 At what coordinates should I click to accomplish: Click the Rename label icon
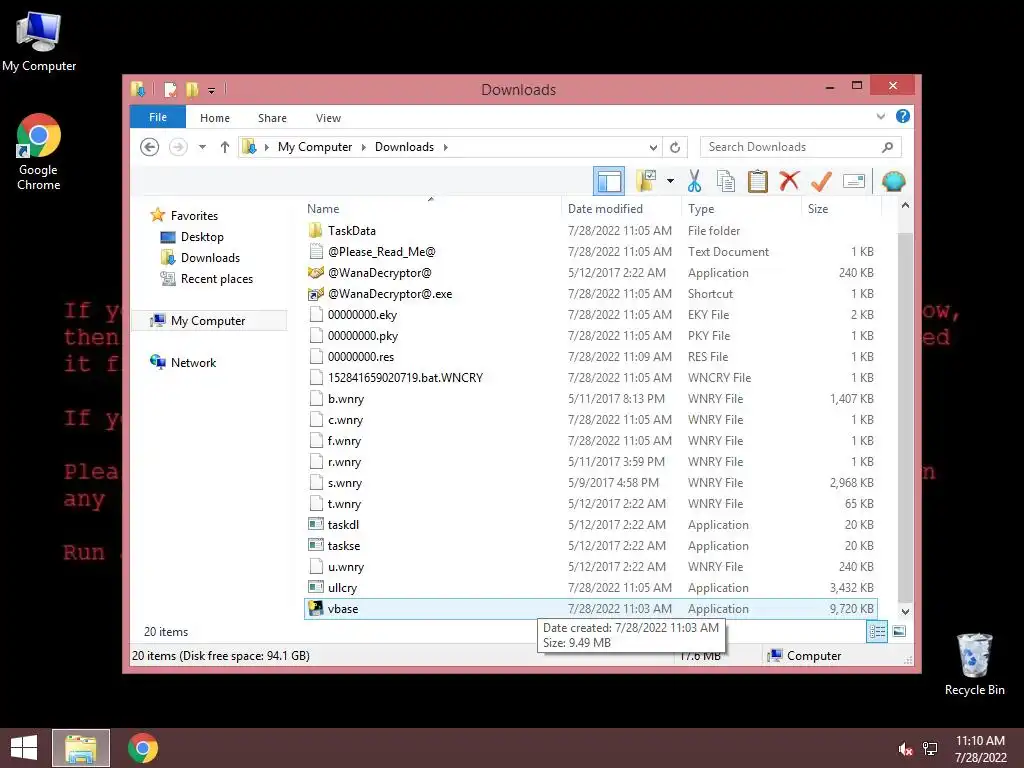point(854,181)
